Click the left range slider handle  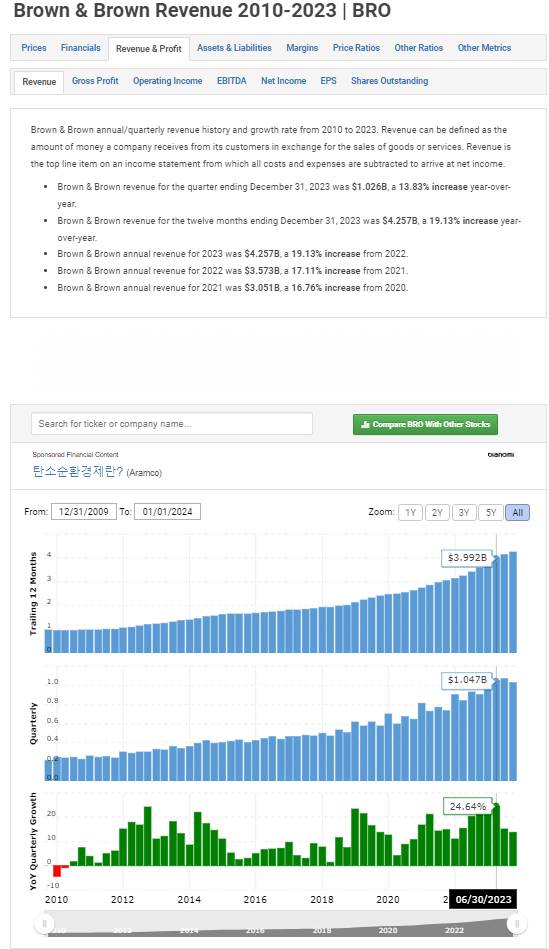click(44, 924)
